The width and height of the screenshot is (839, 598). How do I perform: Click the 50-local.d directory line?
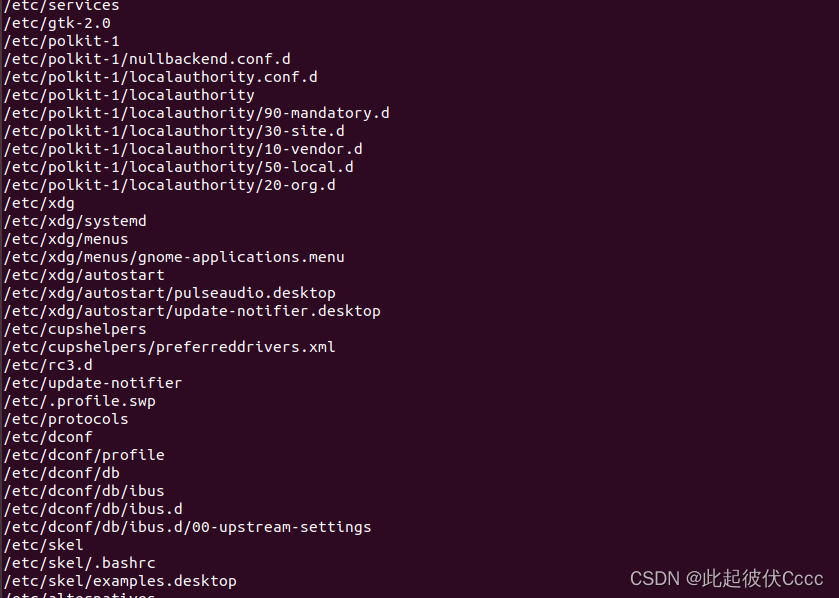click(x=178, y=167)
